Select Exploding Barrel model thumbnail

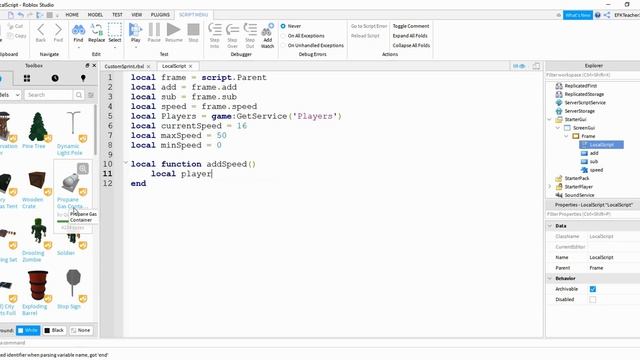pos(38,285)
